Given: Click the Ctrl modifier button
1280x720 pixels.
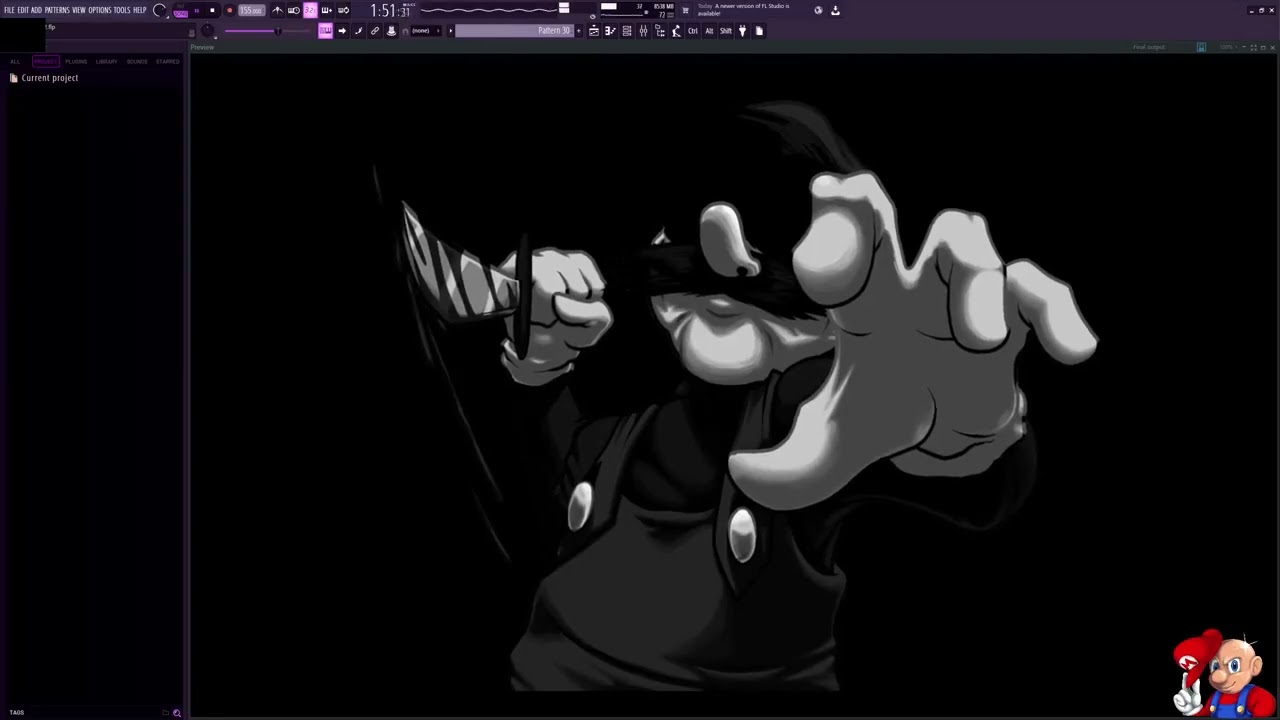Looking at the screenshot, I should [693, 31].
